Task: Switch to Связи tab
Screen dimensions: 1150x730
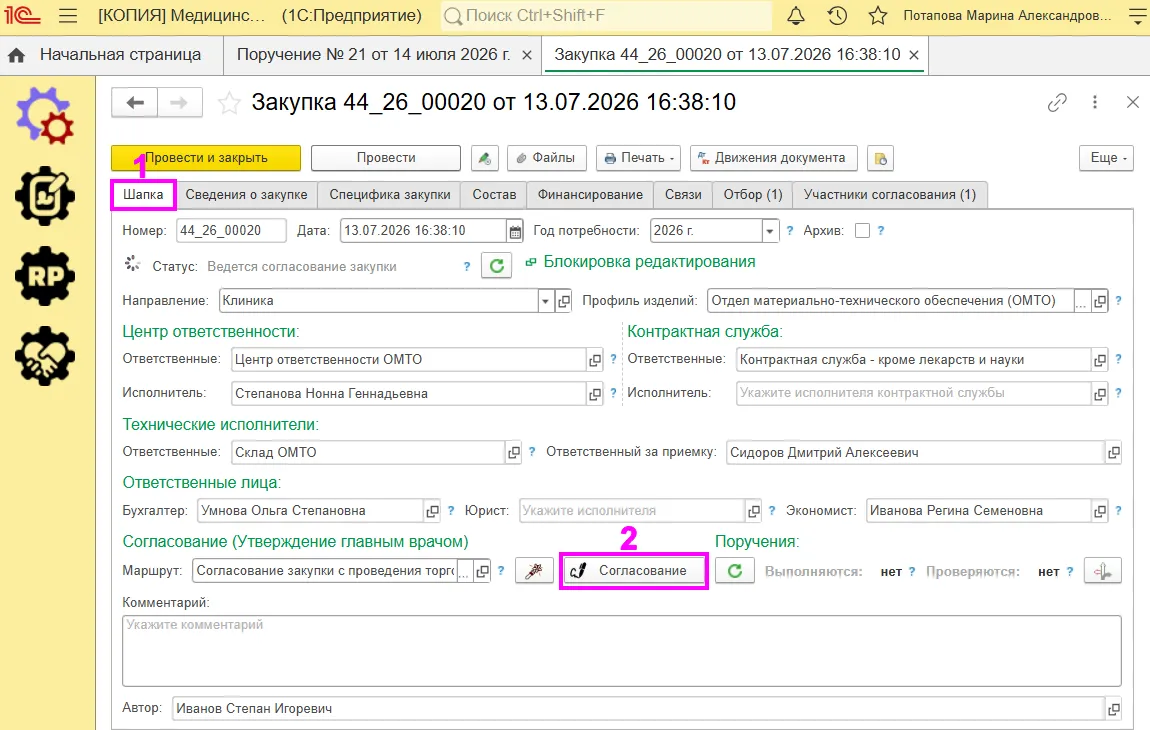Action: 683,195
